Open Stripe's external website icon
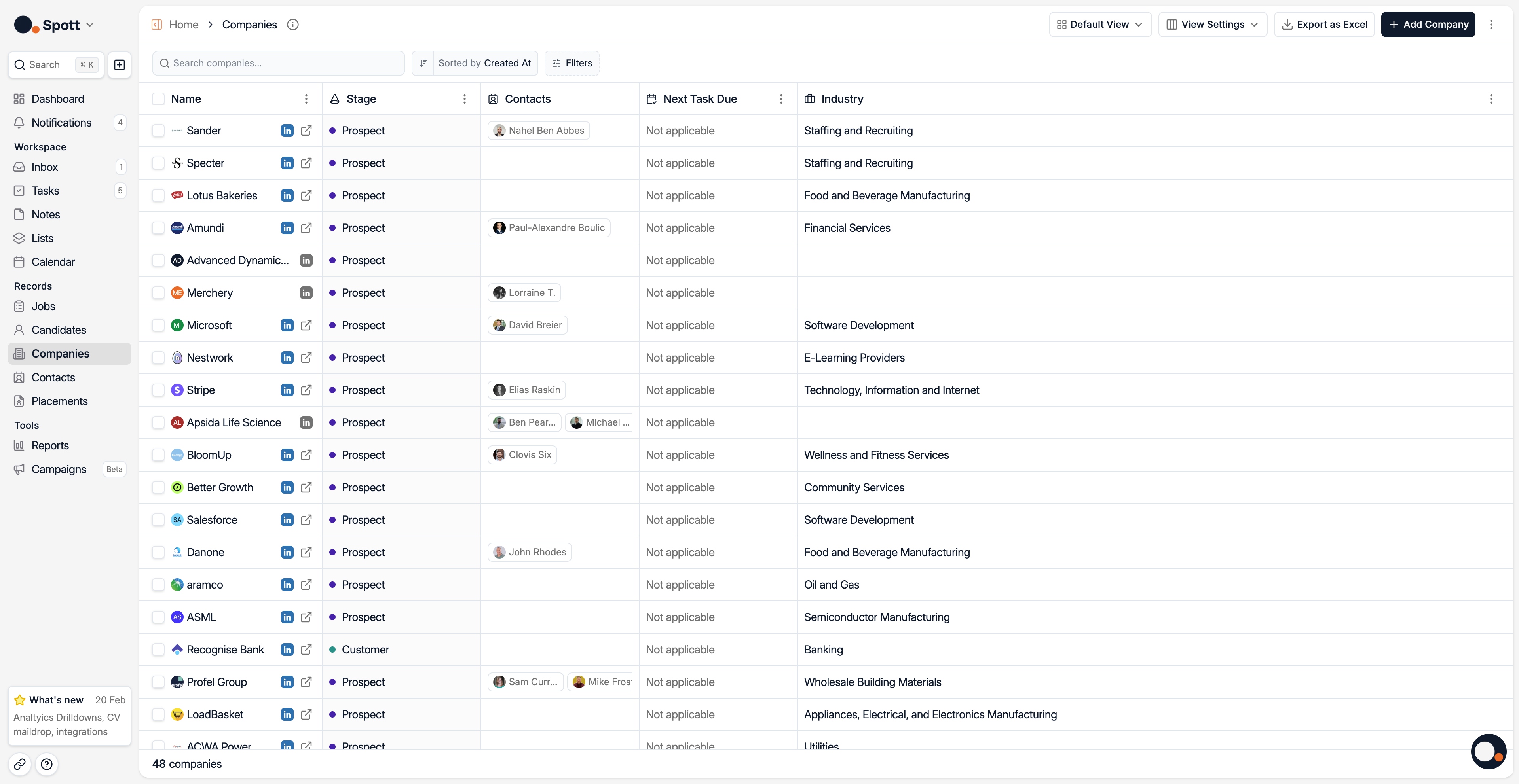The image size is (1519, 784). pos(306,390)
